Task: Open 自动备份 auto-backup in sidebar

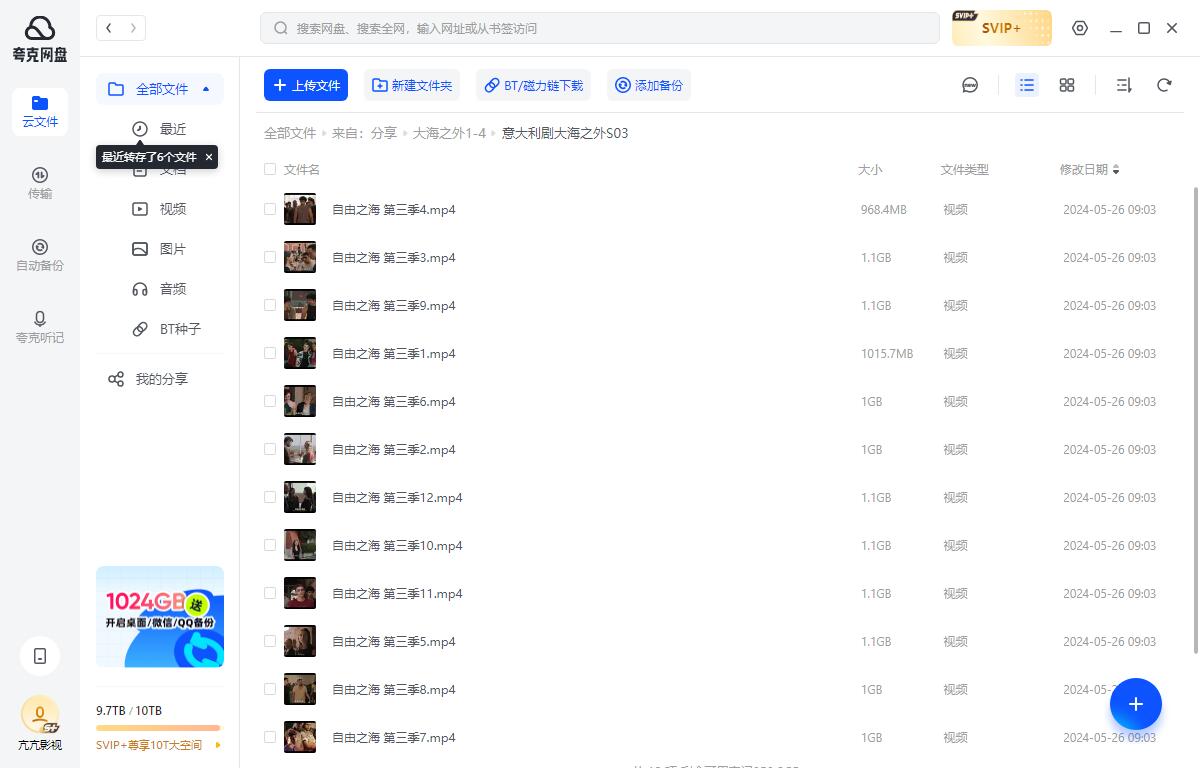Action: pos(40,255)
